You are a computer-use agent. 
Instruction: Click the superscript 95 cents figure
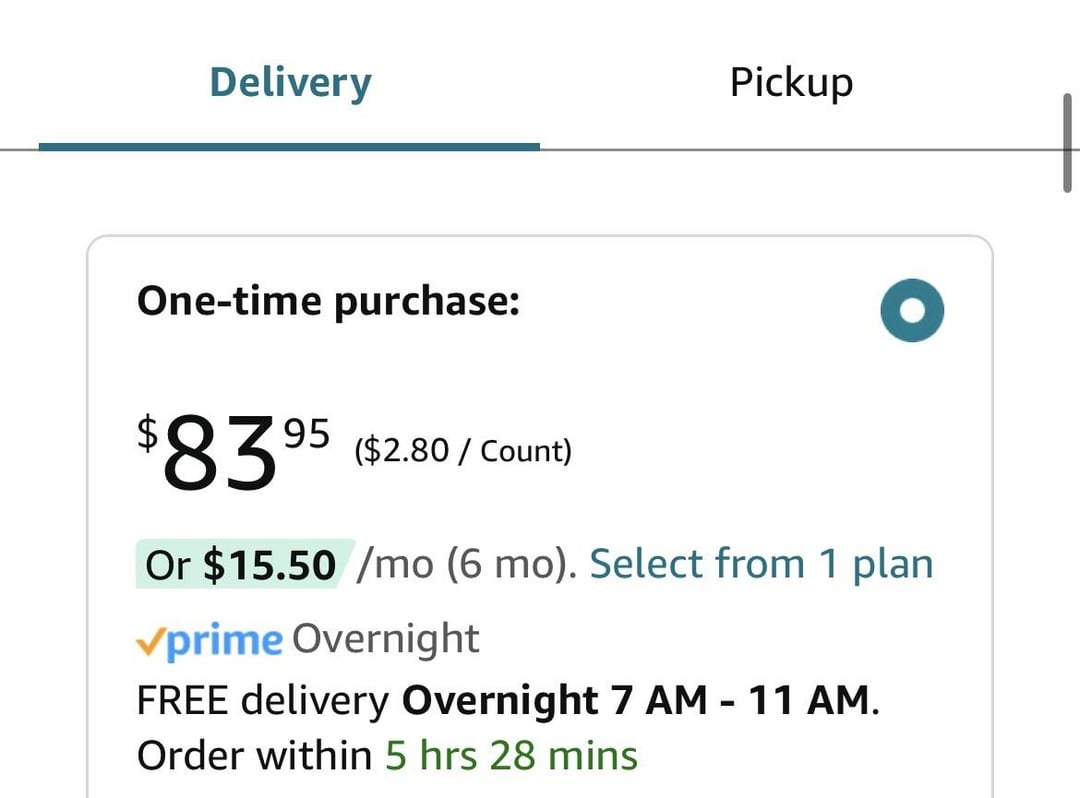point(306,434)
